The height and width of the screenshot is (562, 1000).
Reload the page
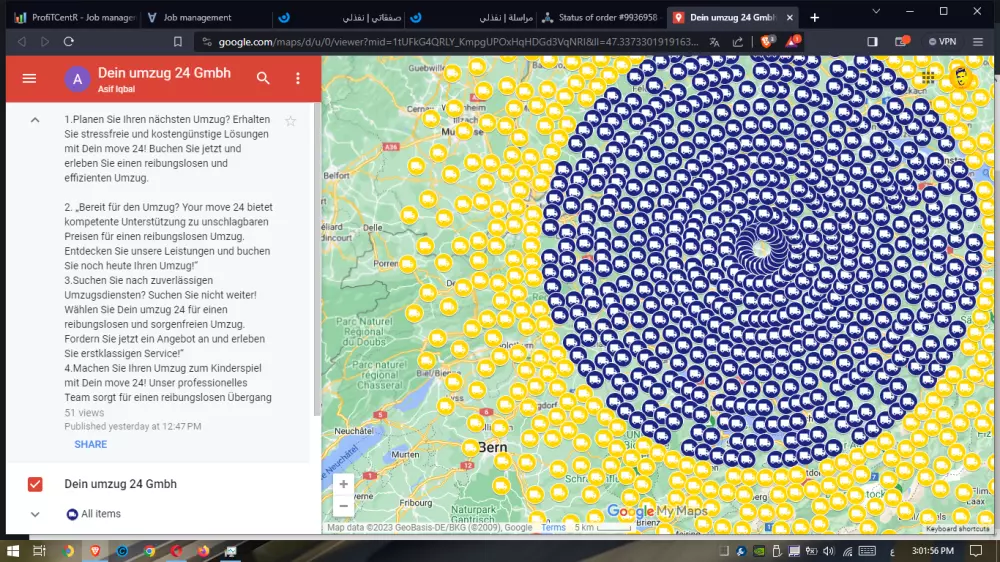[69, 41]
